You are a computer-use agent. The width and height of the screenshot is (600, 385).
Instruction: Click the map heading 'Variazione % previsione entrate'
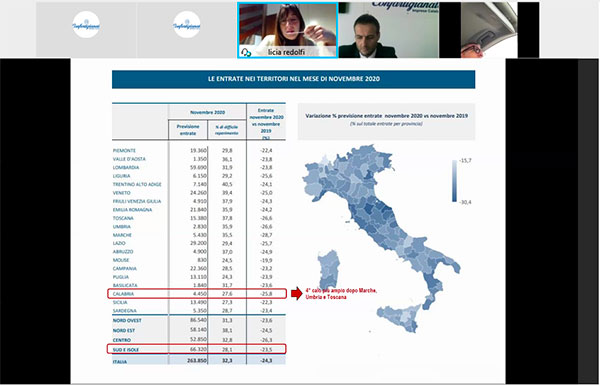pos(386,116)
